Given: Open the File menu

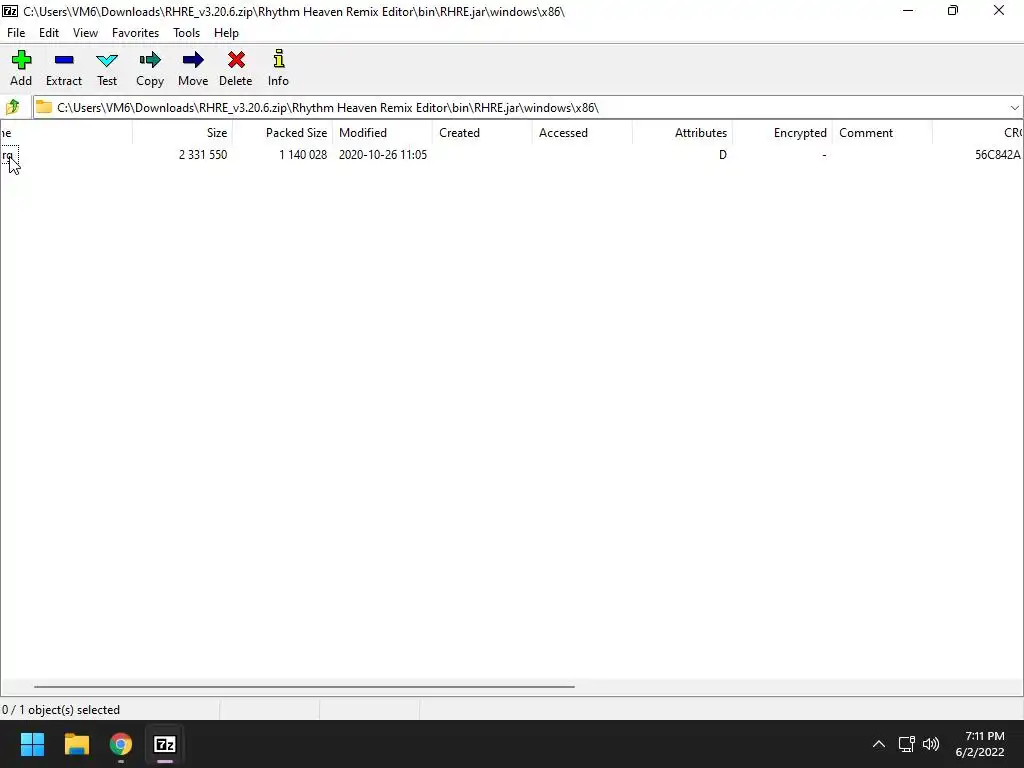Looking at the screenshot, I should point(16,33).
